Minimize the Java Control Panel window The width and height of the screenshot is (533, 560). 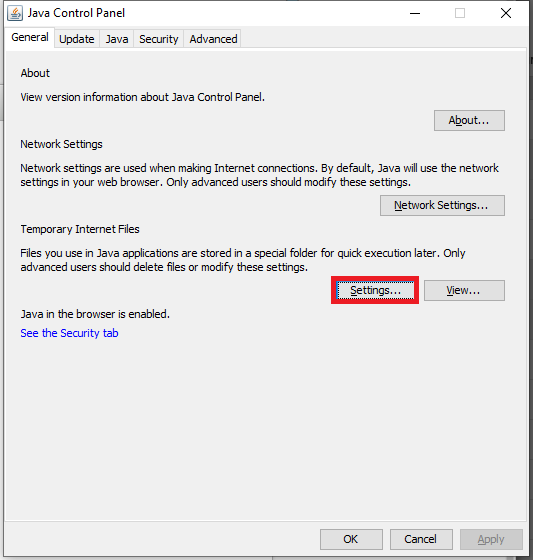(415, 14)
